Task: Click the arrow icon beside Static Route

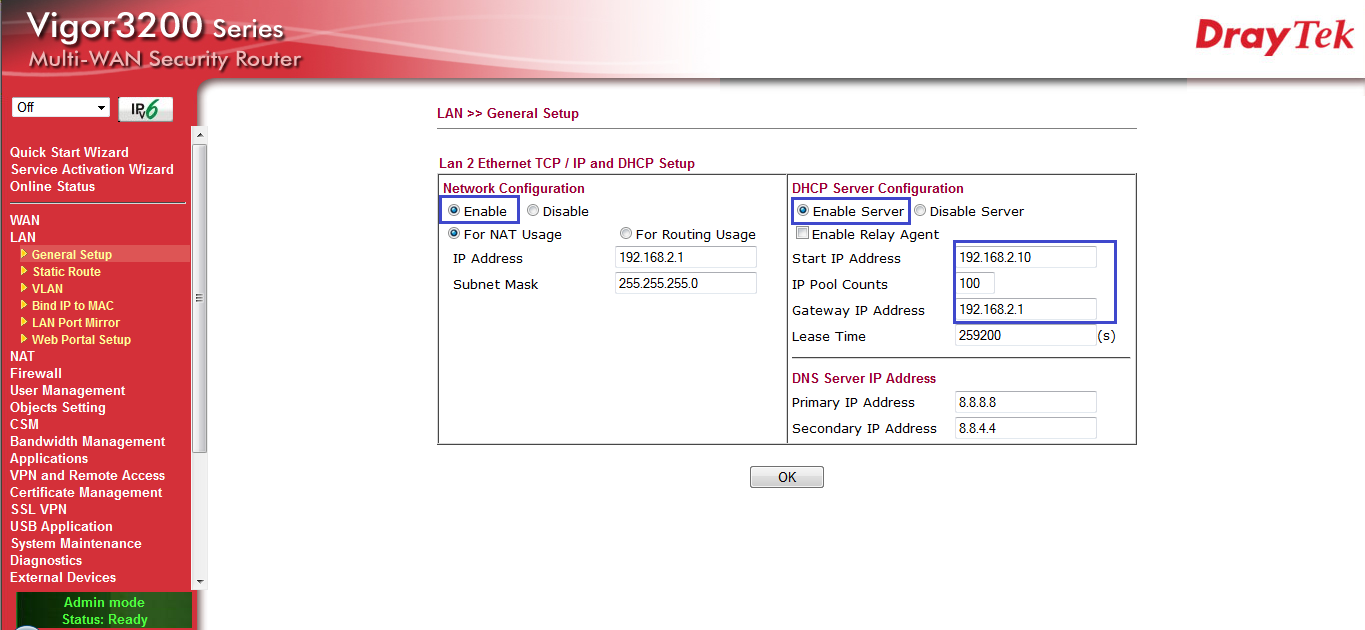Action: tap(24, 271)
